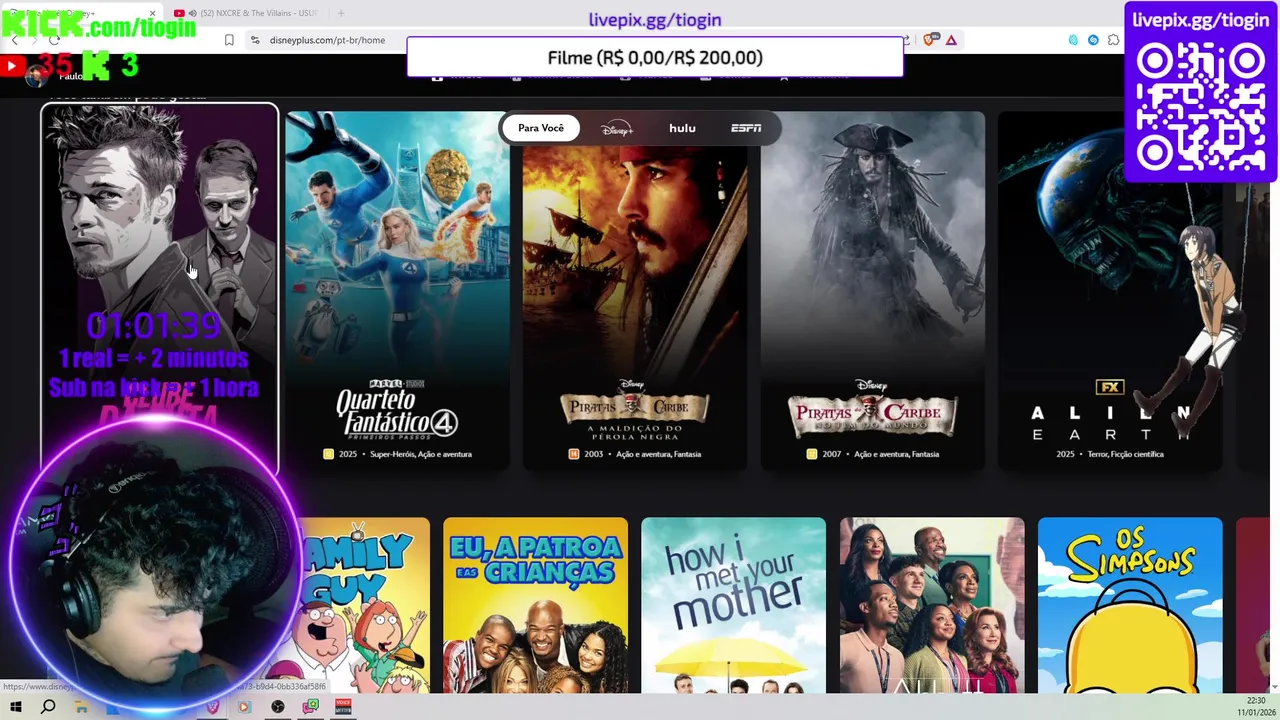Open site settings icon in the address bar
The height and width of the screenshot is (720, 1280).
pyautogui.click(x=255, y=40)
